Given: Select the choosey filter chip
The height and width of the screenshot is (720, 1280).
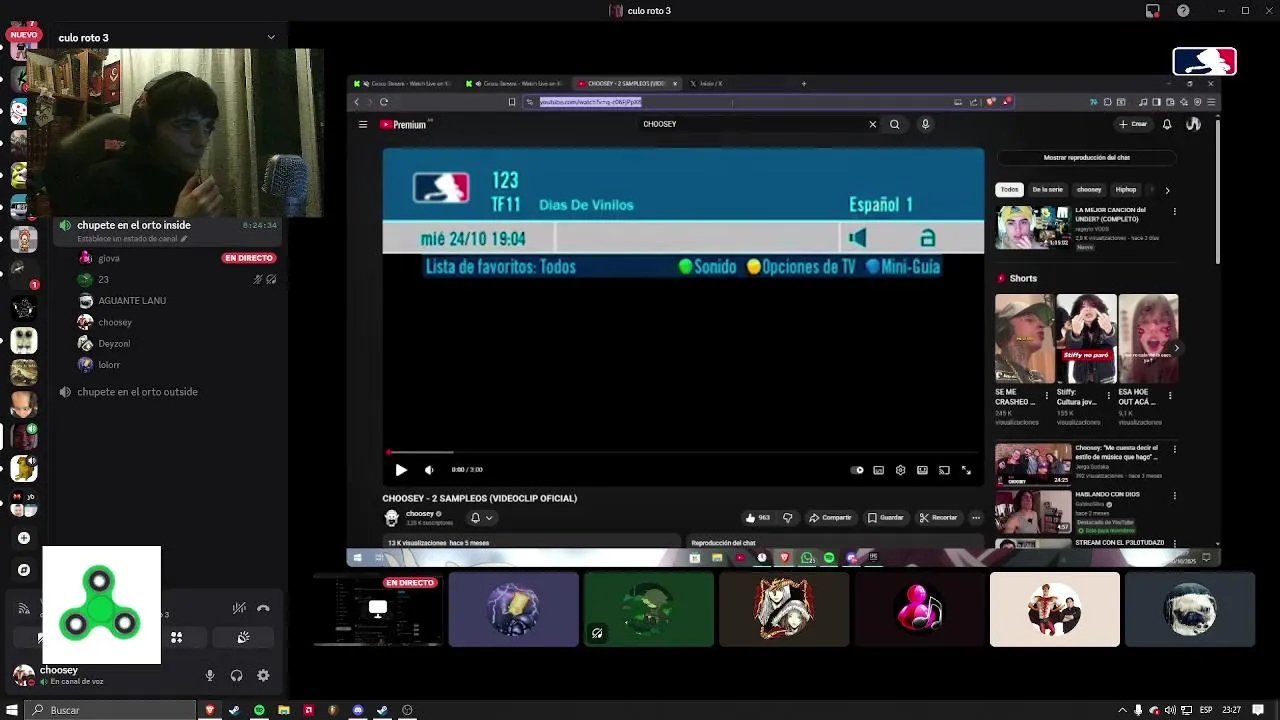Looking at the screenshot, I should (x=1089, y=190).
